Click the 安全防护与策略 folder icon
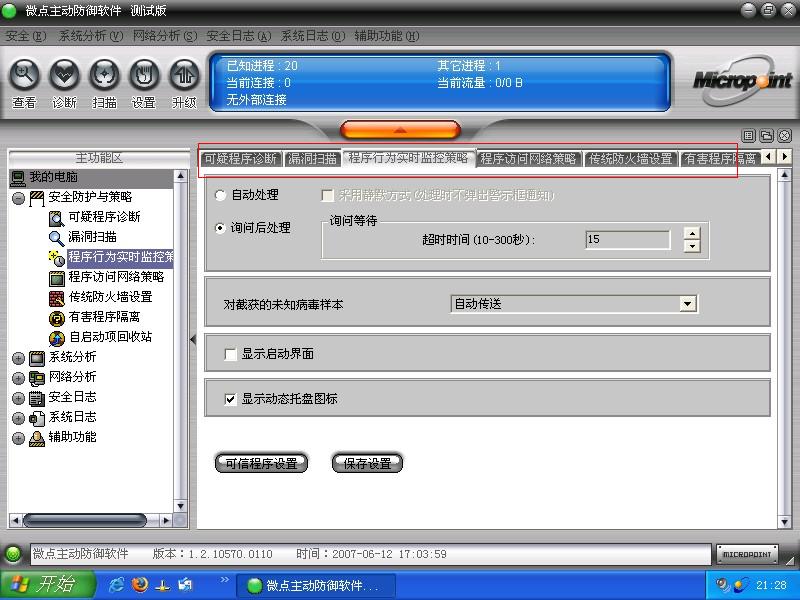The image size is (800, 600). pyautogui.click(x=37, y=198)
